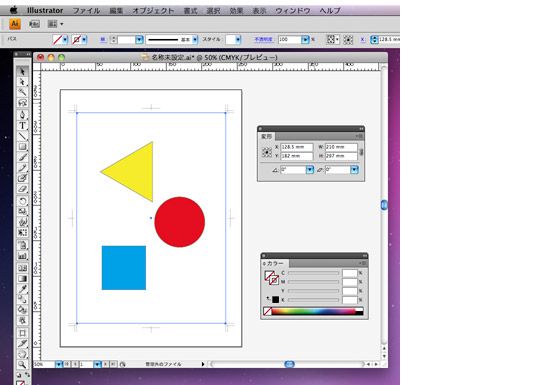Click the X coordinate link in control bar
The height and width of the screenshot is (385, 550).
coord(362,40)
